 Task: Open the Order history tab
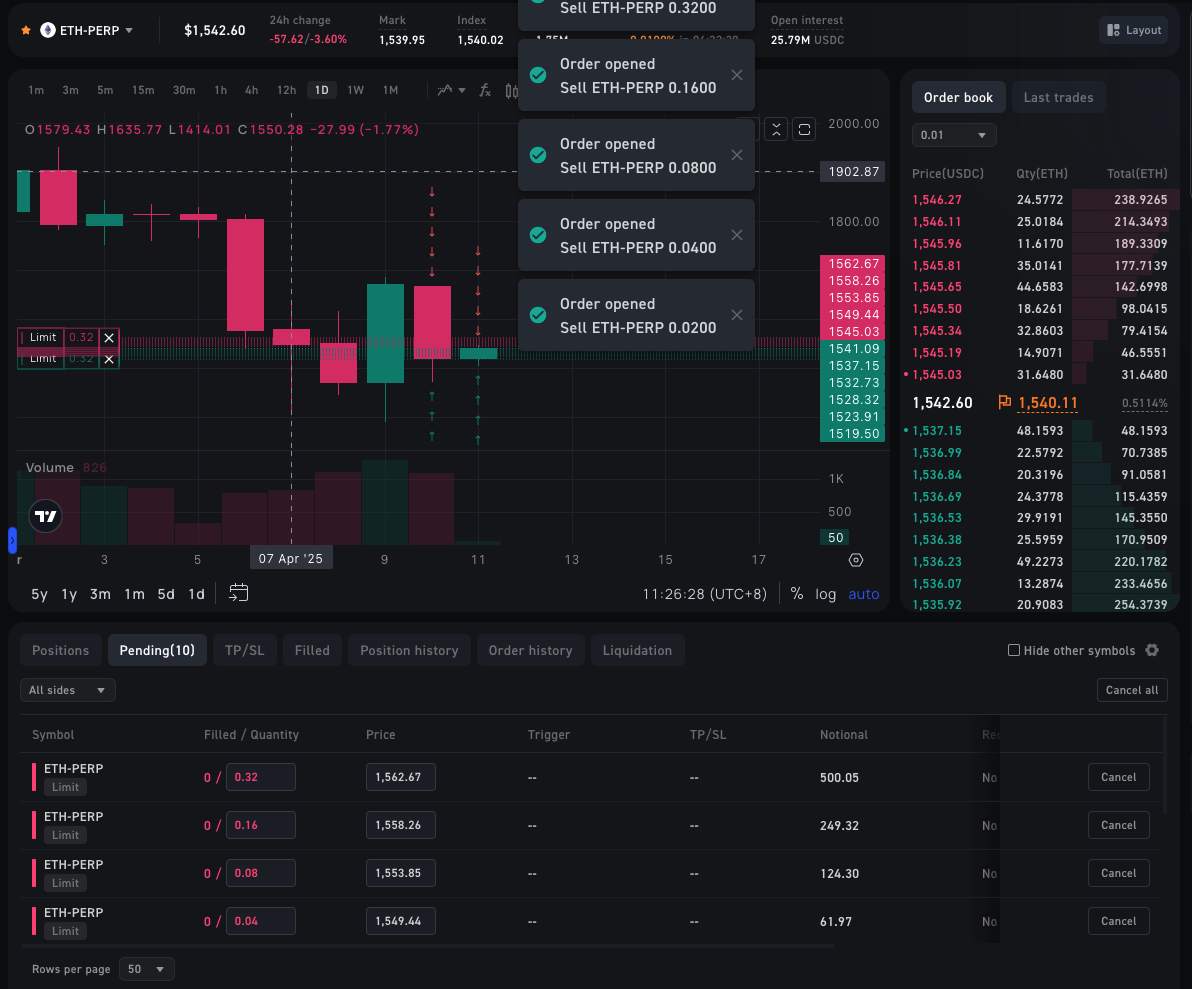click(531, 651)
